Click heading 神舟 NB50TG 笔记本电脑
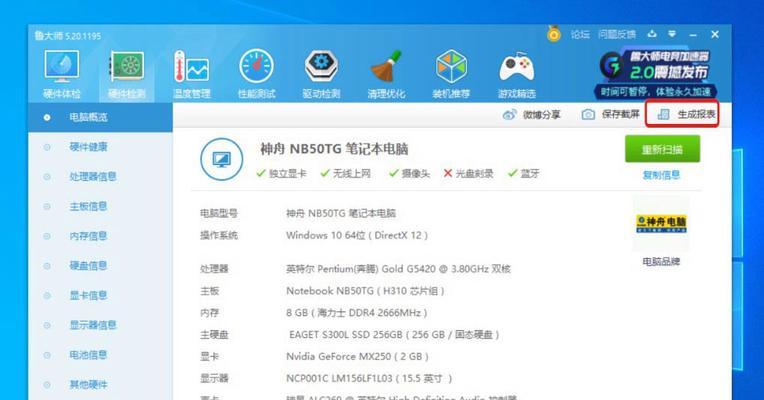The width and height of the screenshot is (764, 400). pos(334,149)
